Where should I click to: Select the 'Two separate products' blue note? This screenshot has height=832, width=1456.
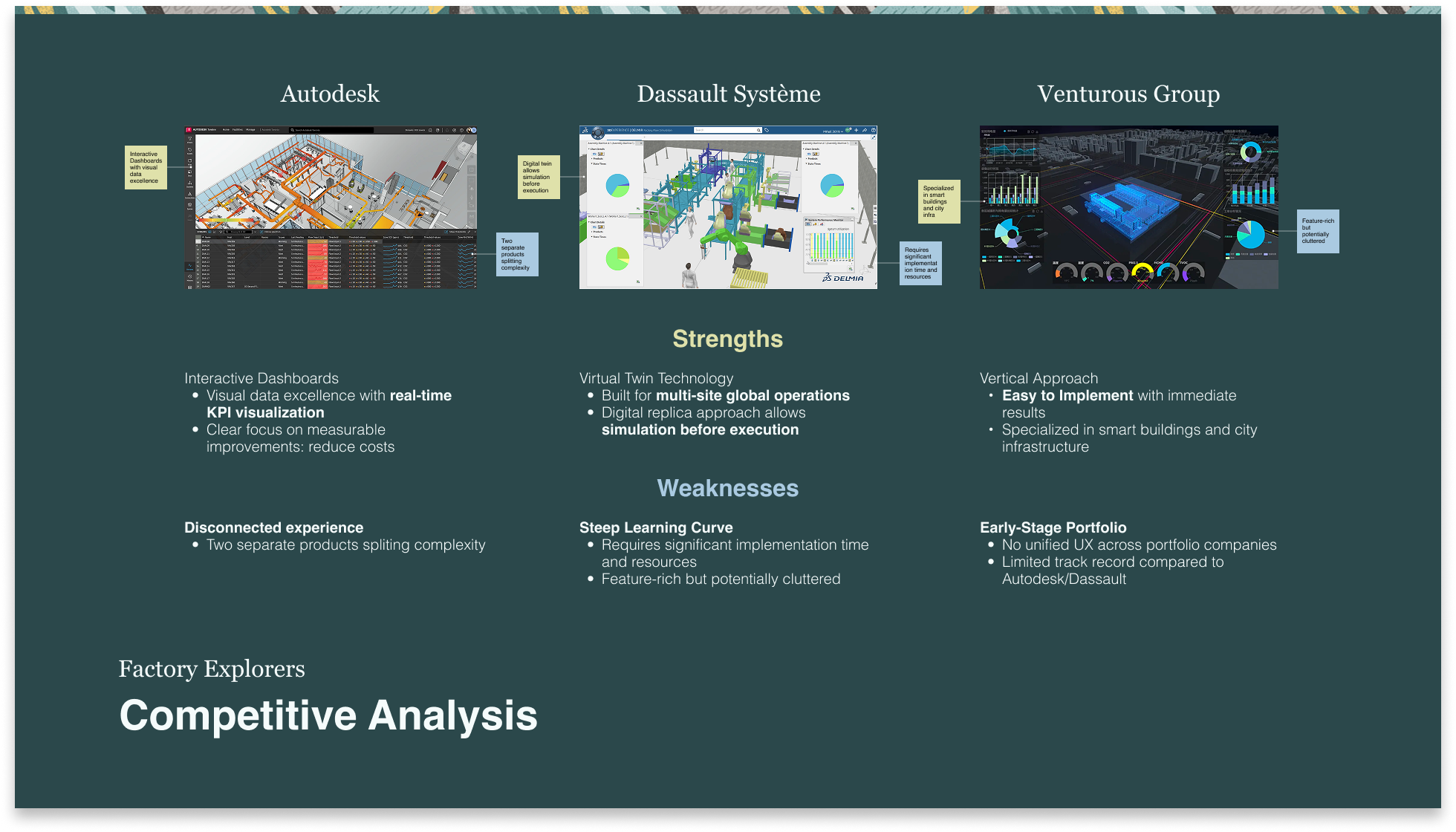click(517, 254)
